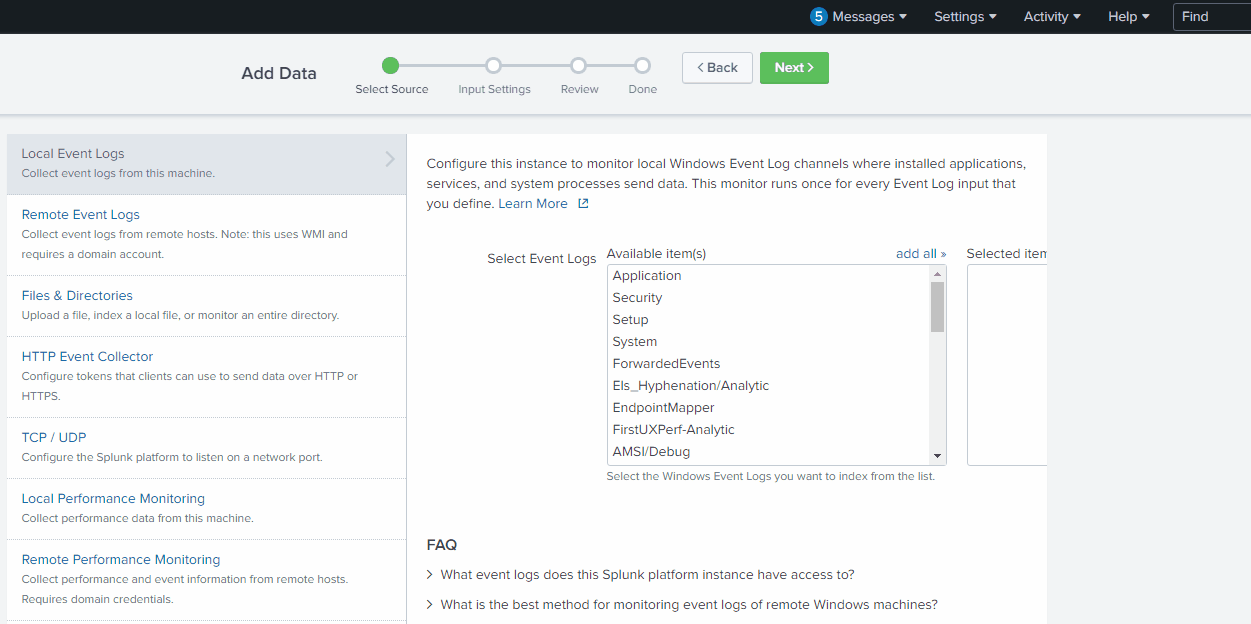Click the add all link
Viewport: 1251px width, 624px height.
[920, 254]
